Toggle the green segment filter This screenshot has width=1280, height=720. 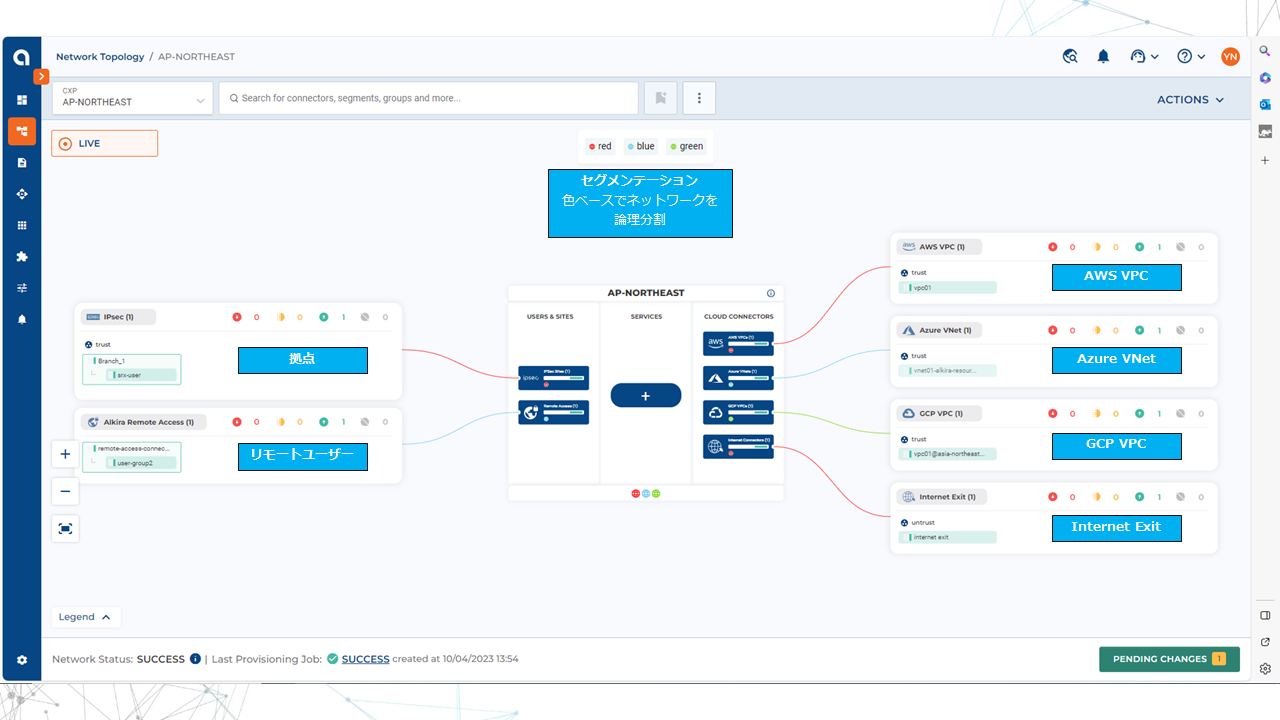pos(686,146)
